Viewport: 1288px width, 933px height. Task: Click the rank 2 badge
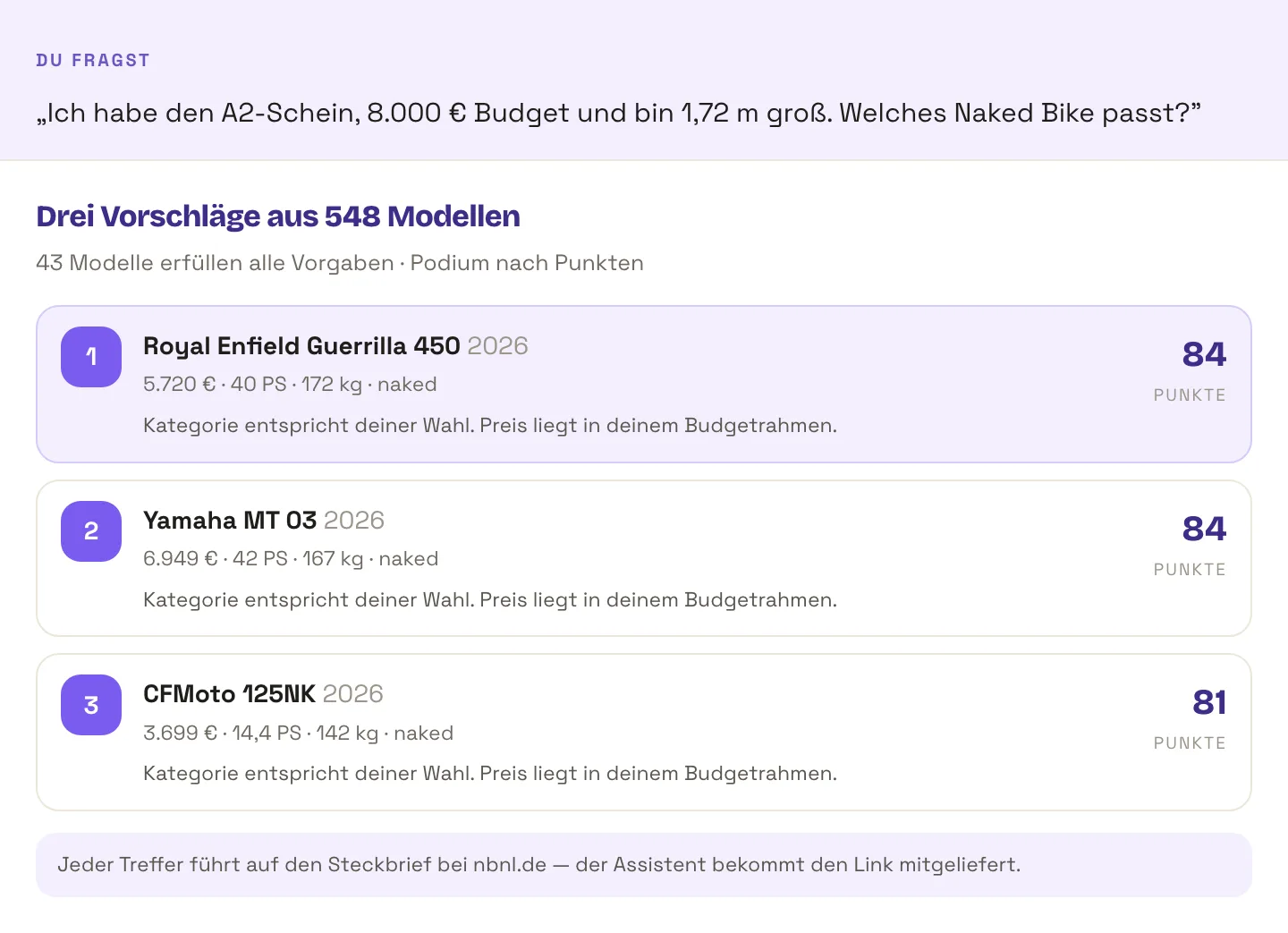(91, 531)
